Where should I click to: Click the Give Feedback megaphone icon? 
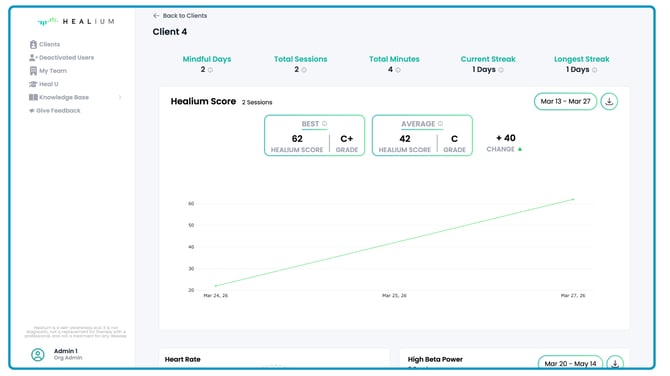click(31, 111)
